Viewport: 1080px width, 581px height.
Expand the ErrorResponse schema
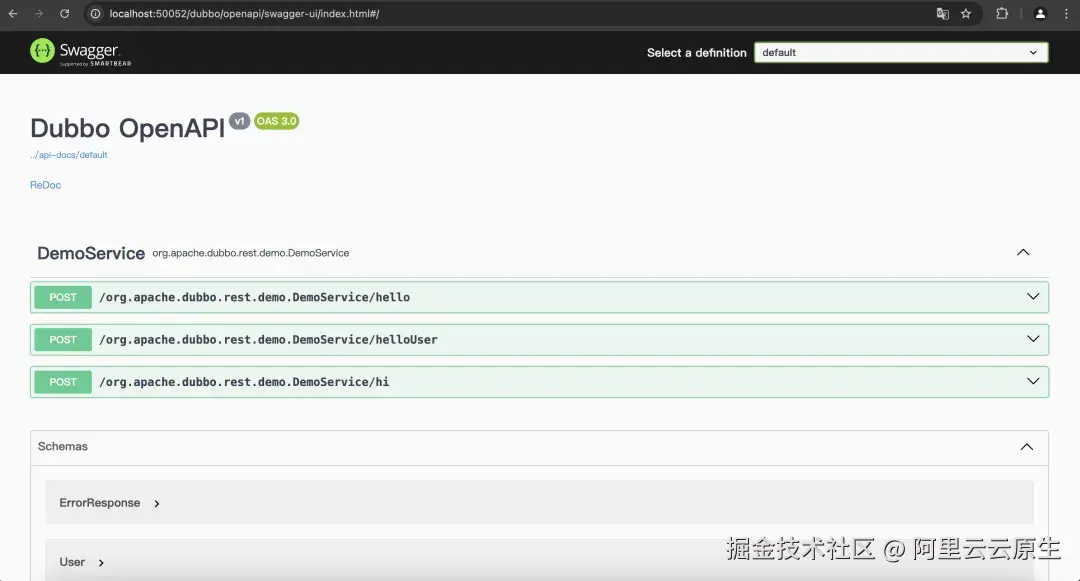(110, 503)
